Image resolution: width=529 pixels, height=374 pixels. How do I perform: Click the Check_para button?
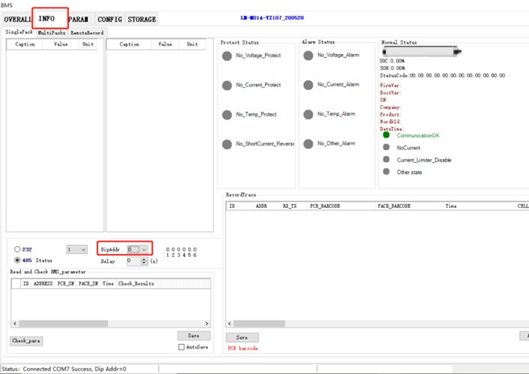point(26,341)
